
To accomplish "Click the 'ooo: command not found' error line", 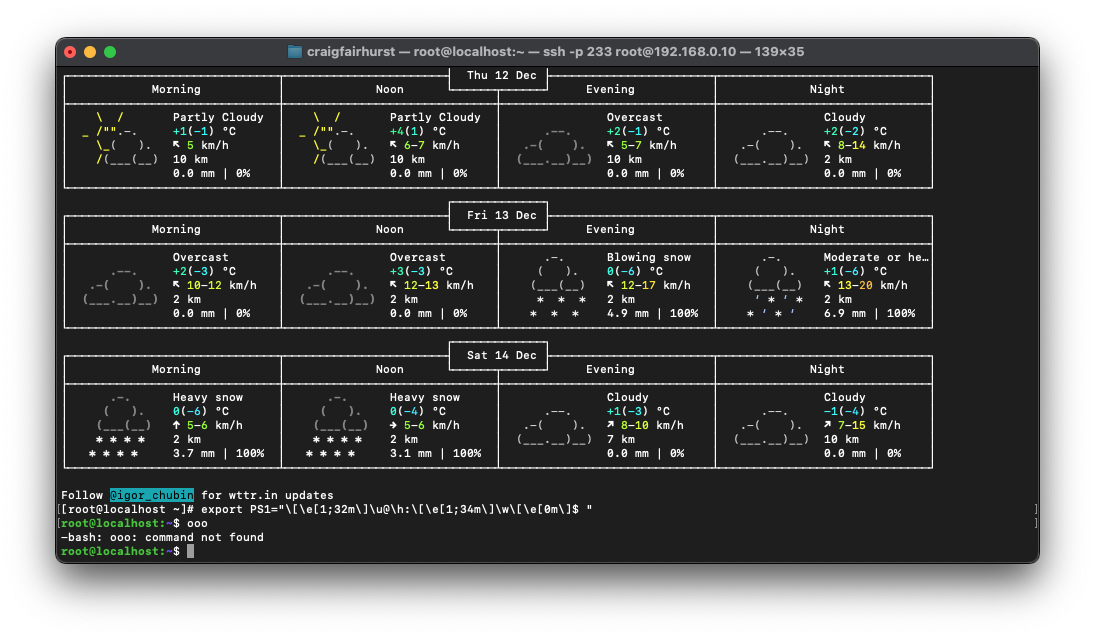I will click(x=162, y=537).
